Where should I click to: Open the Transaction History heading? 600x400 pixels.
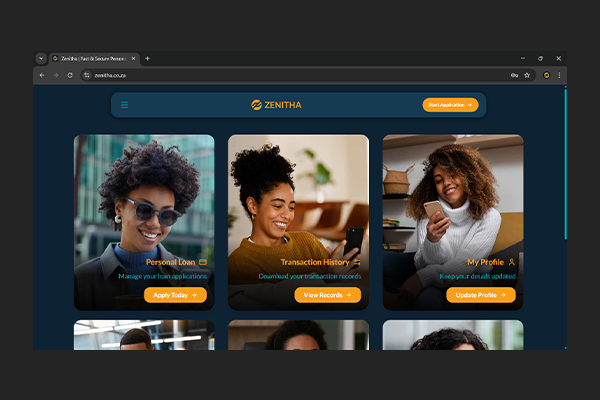pyautogui.click(x=315, y=262)
